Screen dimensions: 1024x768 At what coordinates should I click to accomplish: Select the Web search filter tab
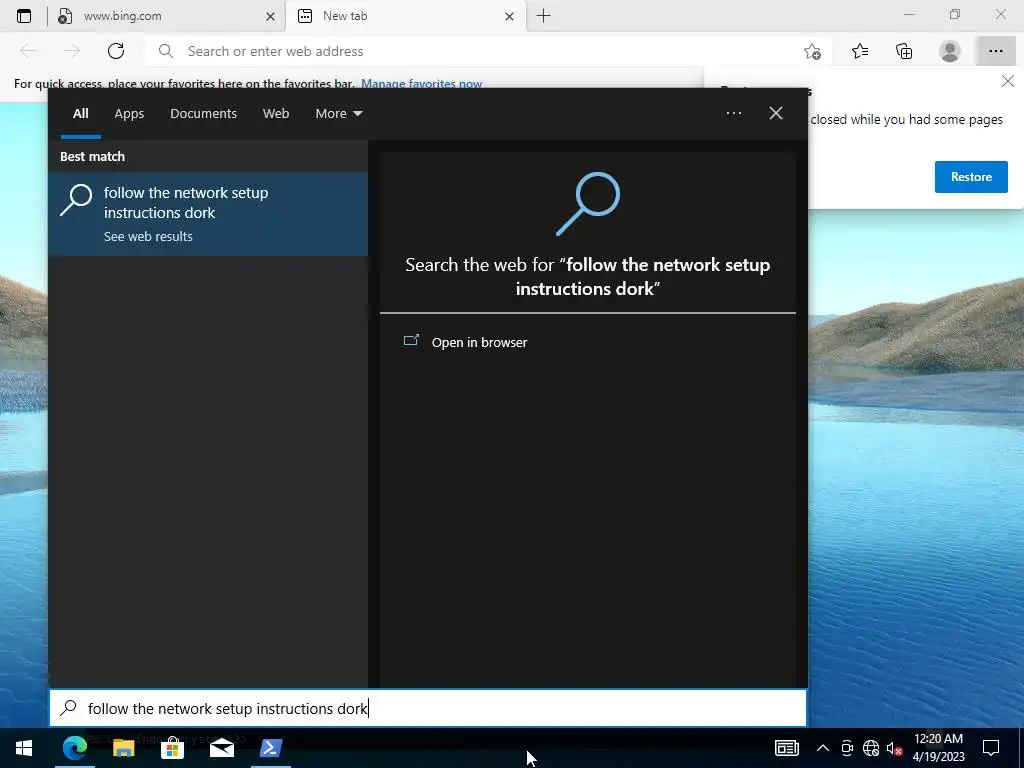[276, 114]
